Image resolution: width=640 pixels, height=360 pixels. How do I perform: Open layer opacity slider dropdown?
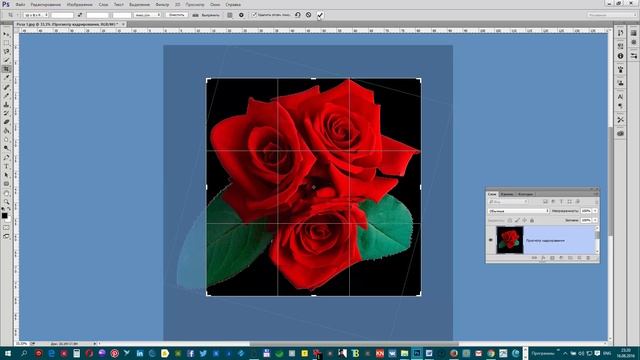click(595, 211)
